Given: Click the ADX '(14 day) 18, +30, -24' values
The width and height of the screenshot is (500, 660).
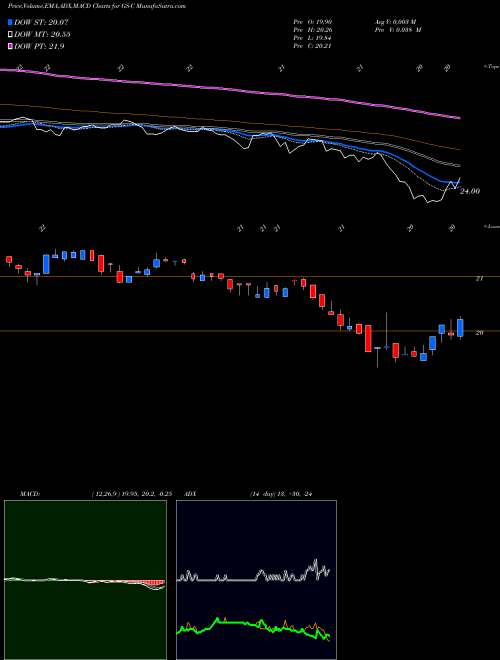Looking at the screenshot, I should 281,494.
